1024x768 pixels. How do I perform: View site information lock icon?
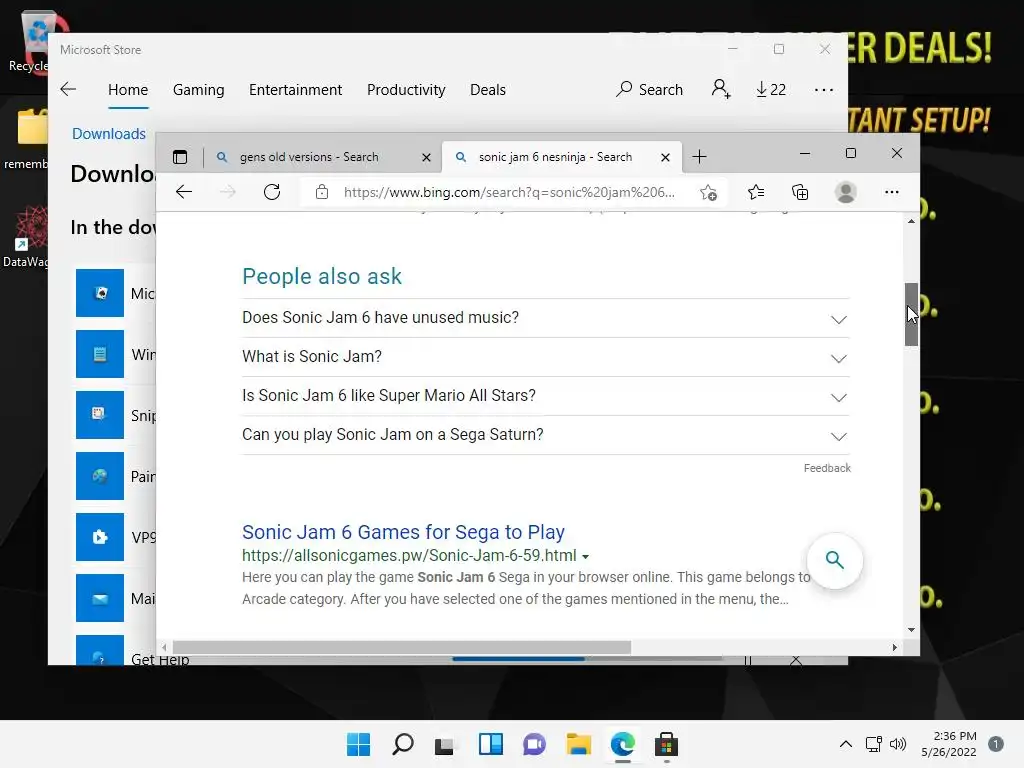click(x=321, y=192)
